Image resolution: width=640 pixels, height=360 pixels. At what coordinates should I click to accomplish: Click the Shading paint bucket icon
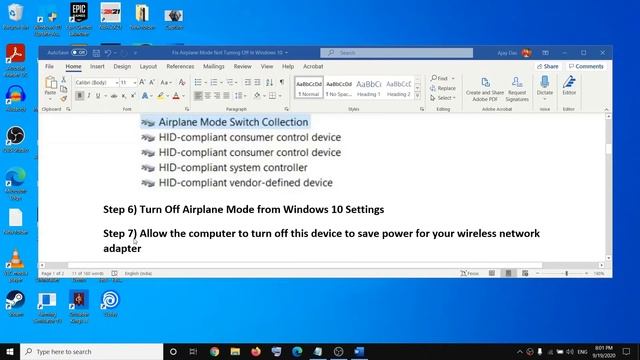point(257,96)
